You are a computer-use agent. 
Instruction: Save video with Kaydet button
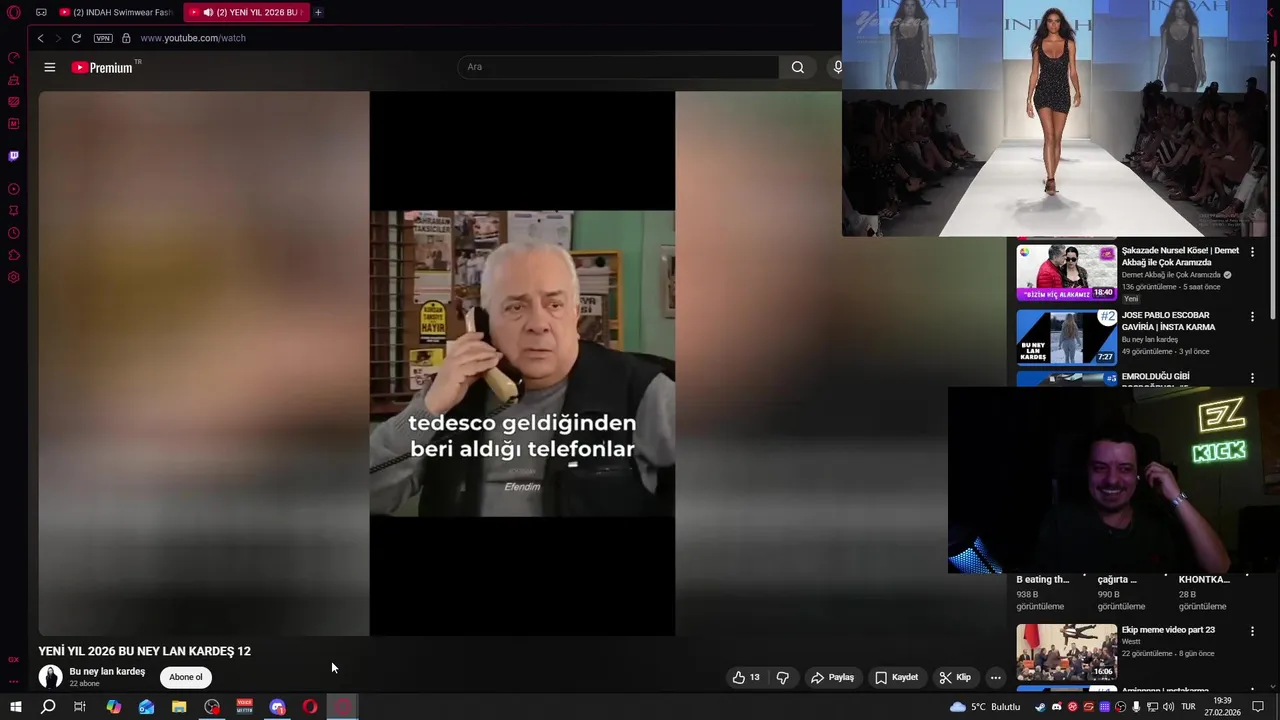coord(896,677)
